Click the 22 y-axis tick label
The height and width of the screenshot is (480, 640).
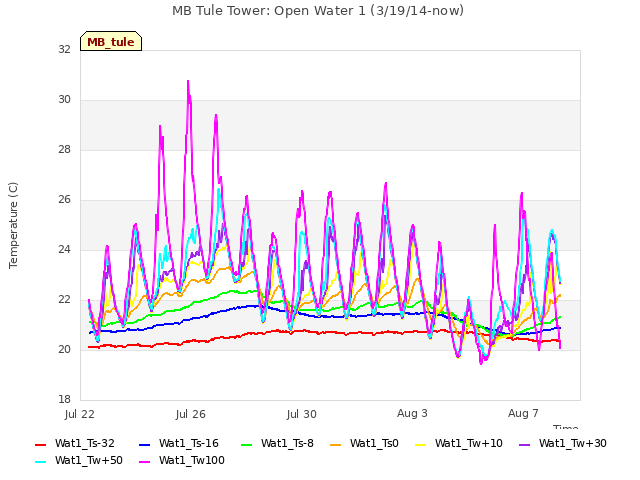click(x=64, y=300)
